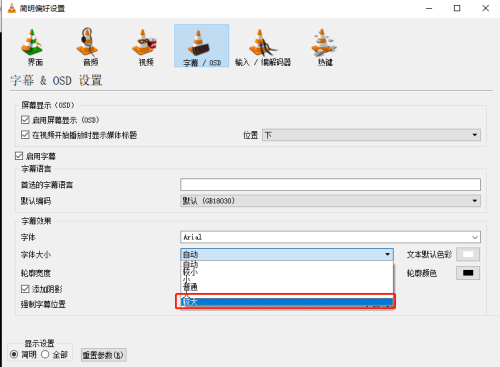Open the 字体 combo box showing Arial
500x367 pixels.
coord(330,237)
